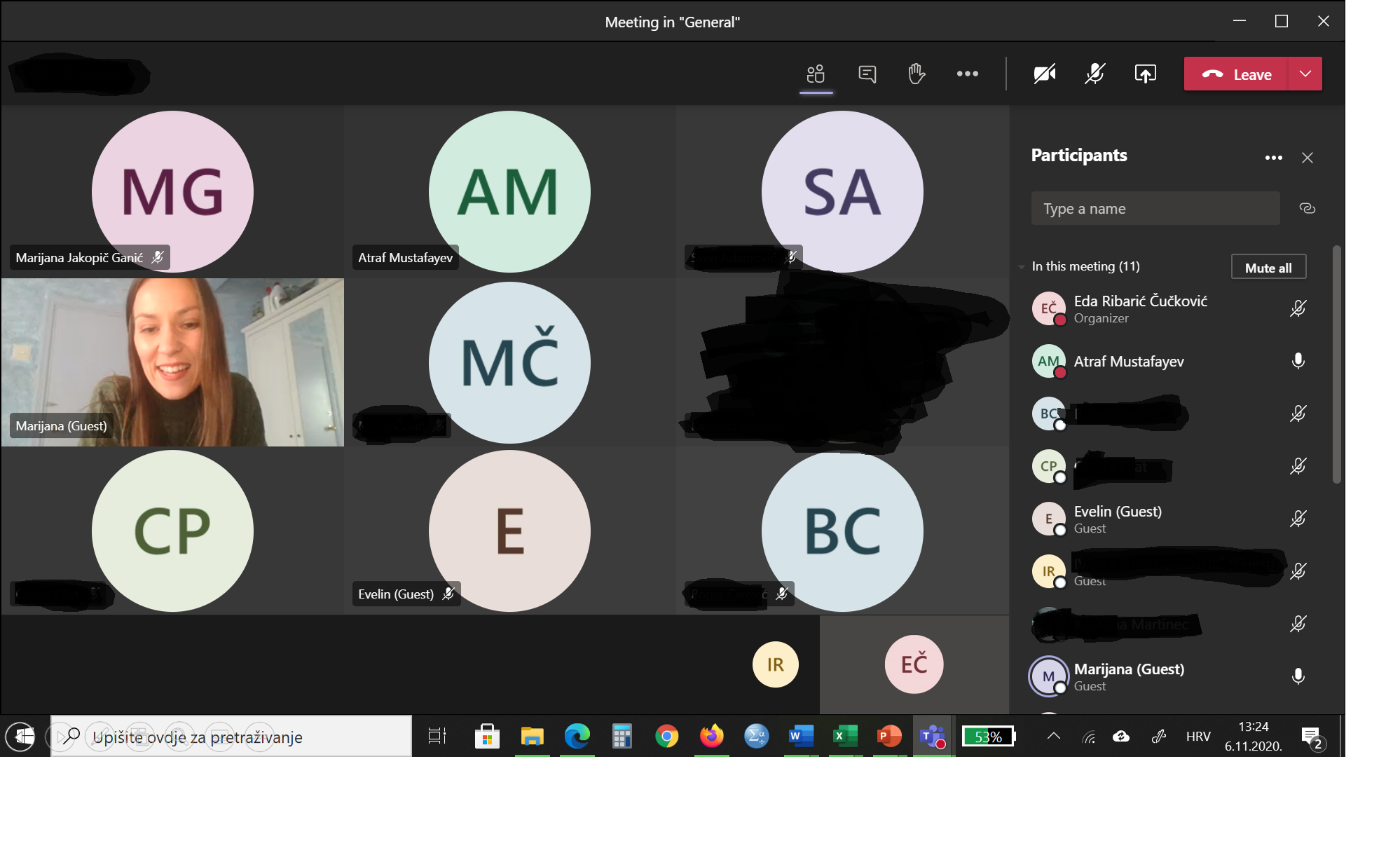
Task: Show hidden system tray icons
Action: click(1053, 736)
